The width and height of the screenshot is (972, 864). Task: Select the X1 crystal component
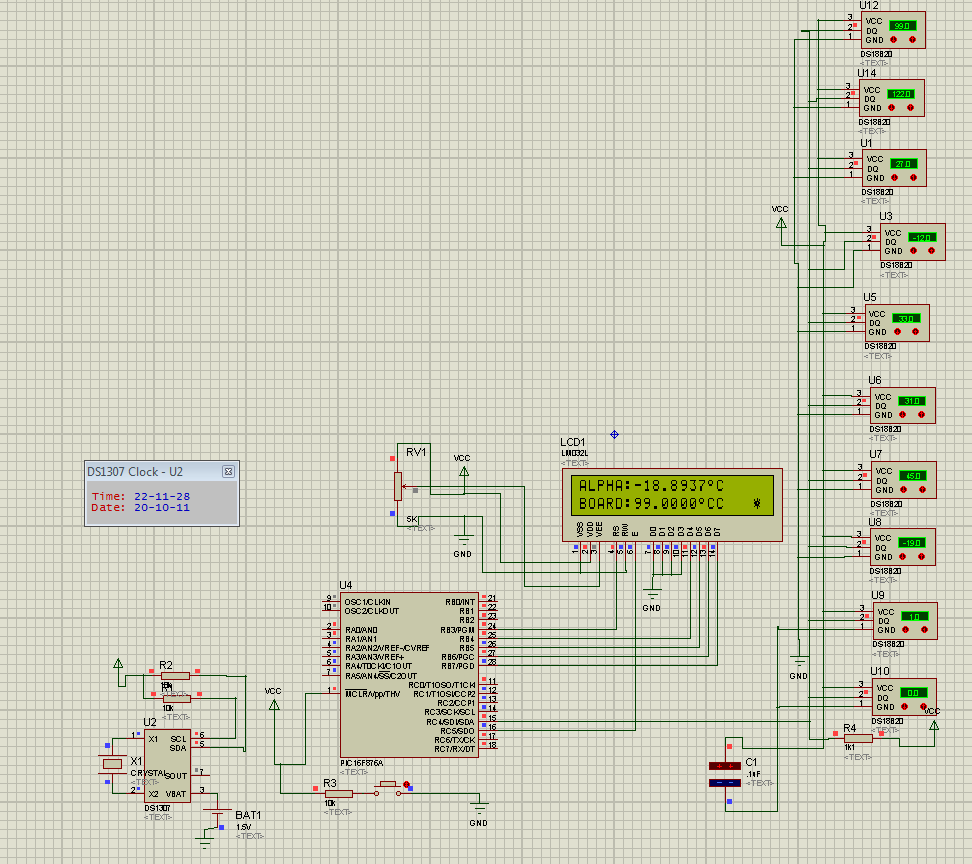pyautogui.click(x=108, y=765)
